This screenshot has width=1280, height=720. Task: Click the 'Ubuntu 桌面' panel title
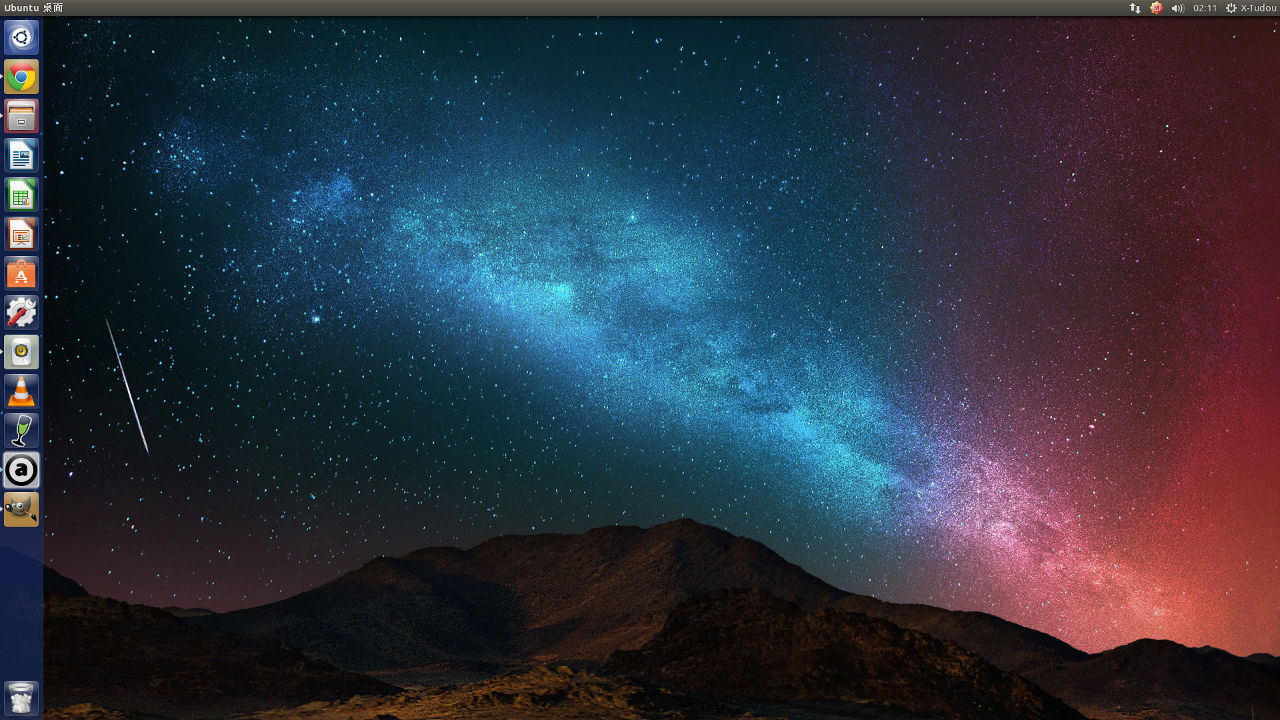[33, 8]
